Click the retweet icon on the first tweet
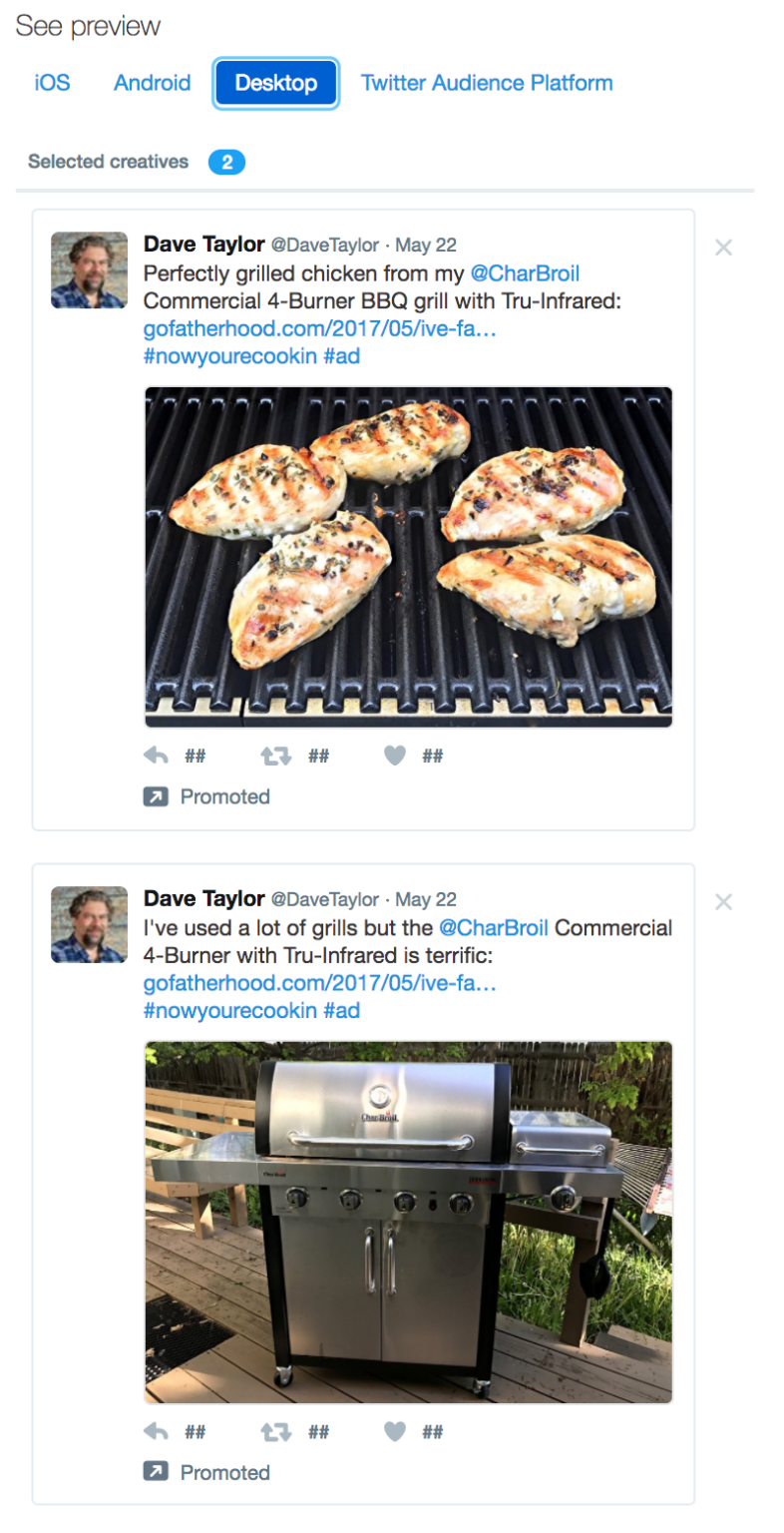The image size is (784, 1533). pos(276,756)
